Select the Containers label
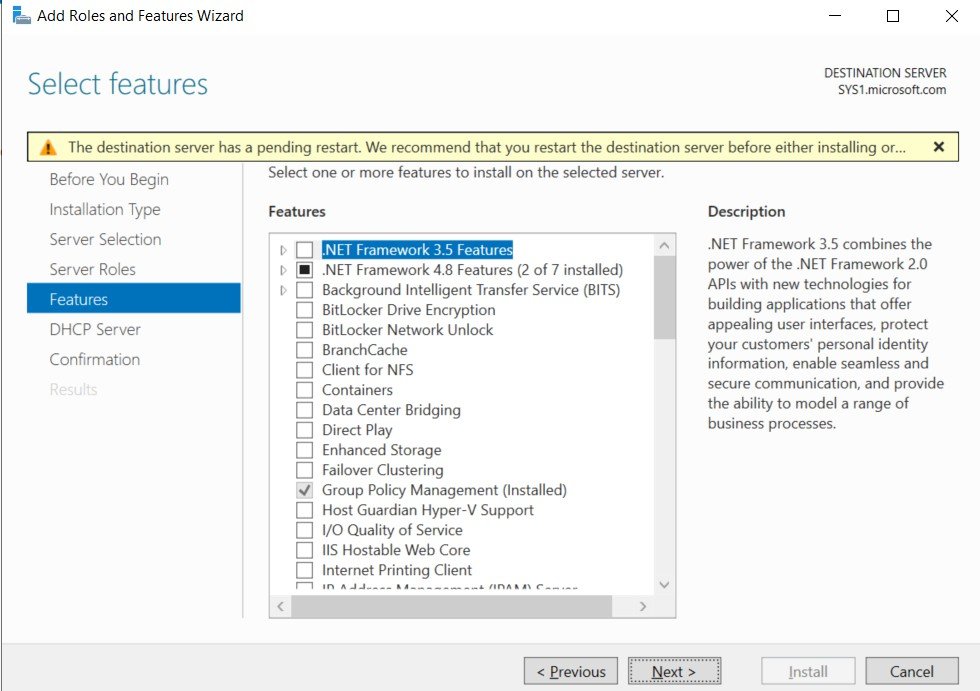Image resolution: width=980 pixels, height=691 pixels. (x=358, y=390)
